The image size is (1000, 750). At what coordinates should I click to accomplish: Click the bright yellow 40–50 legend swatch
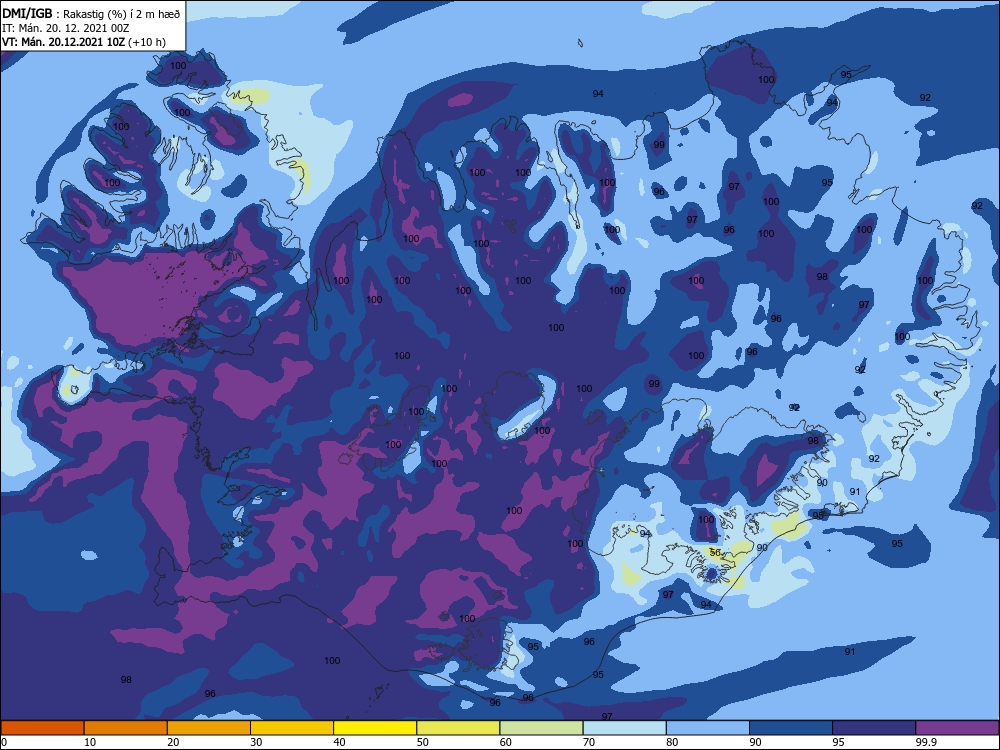(375, 728)
